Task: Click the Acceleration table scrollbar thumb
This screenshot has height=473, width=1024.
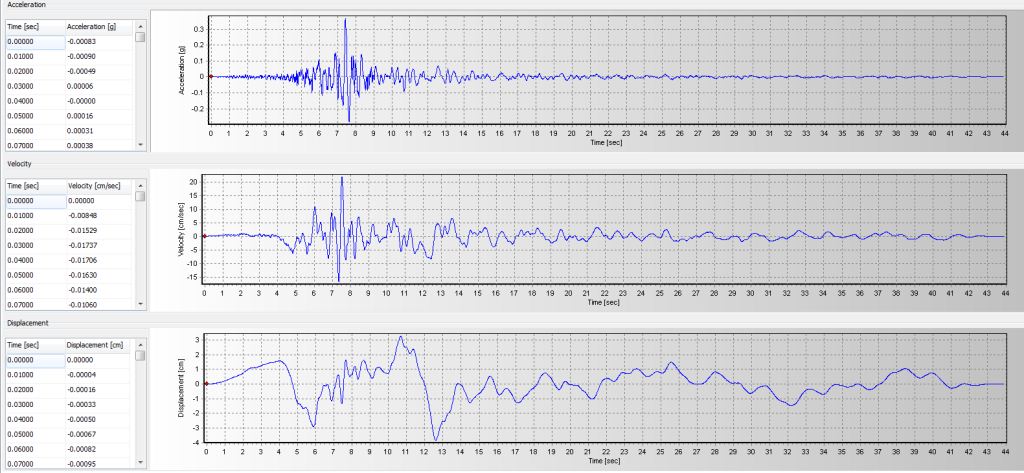Action: (141, 37)
